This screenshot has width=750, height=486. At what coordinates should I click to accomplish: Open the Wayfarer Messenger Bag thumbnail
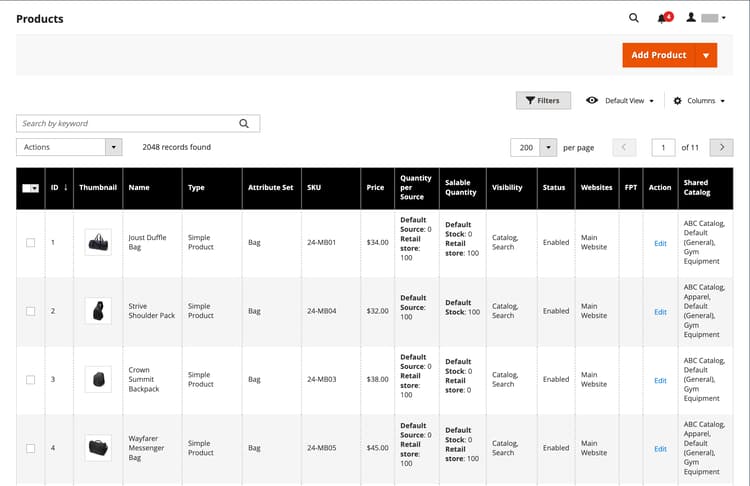point(98,448)
